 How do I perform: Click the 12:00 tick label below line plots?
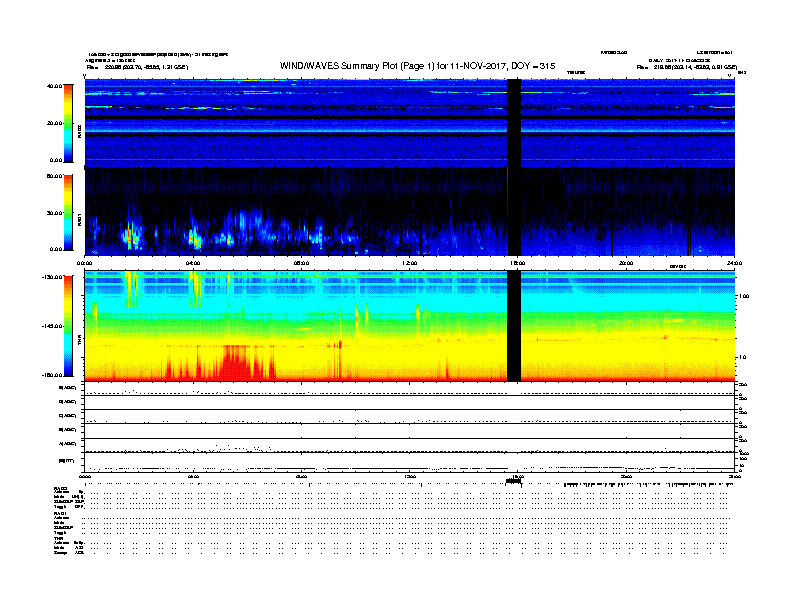[410, 477]
